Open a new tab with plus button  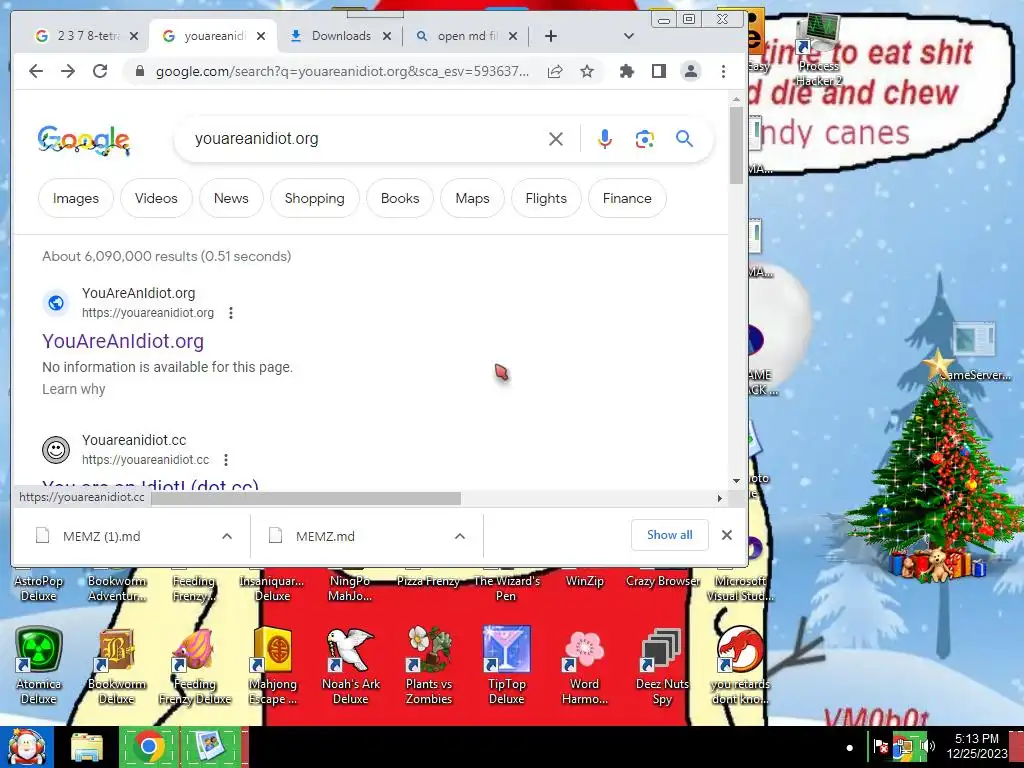coord(551,36)
